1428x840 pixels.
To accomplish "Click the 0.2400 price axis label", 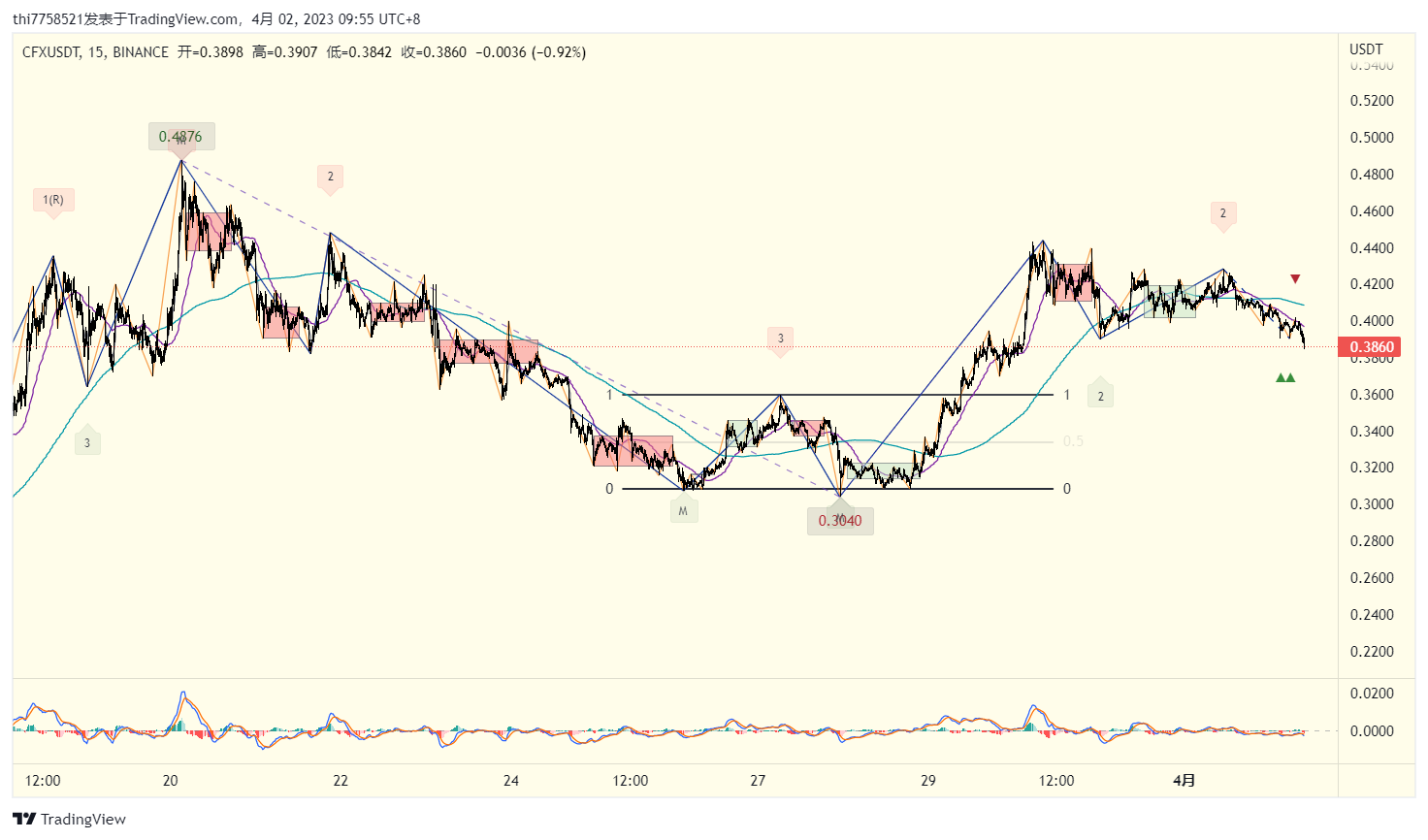I will [1372, 615].
